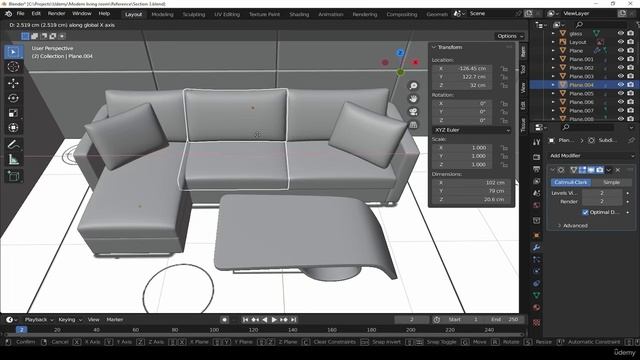Switch to Modeling workspace tab
Screen dimensions: 640x360
(x=162, y=14)
